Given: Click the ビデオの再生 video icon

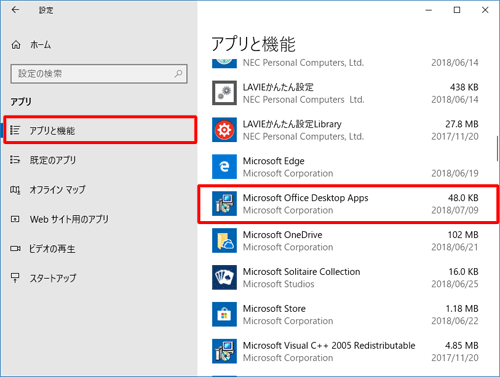Looking at the screenshot, I should click(x=15, y=249).
